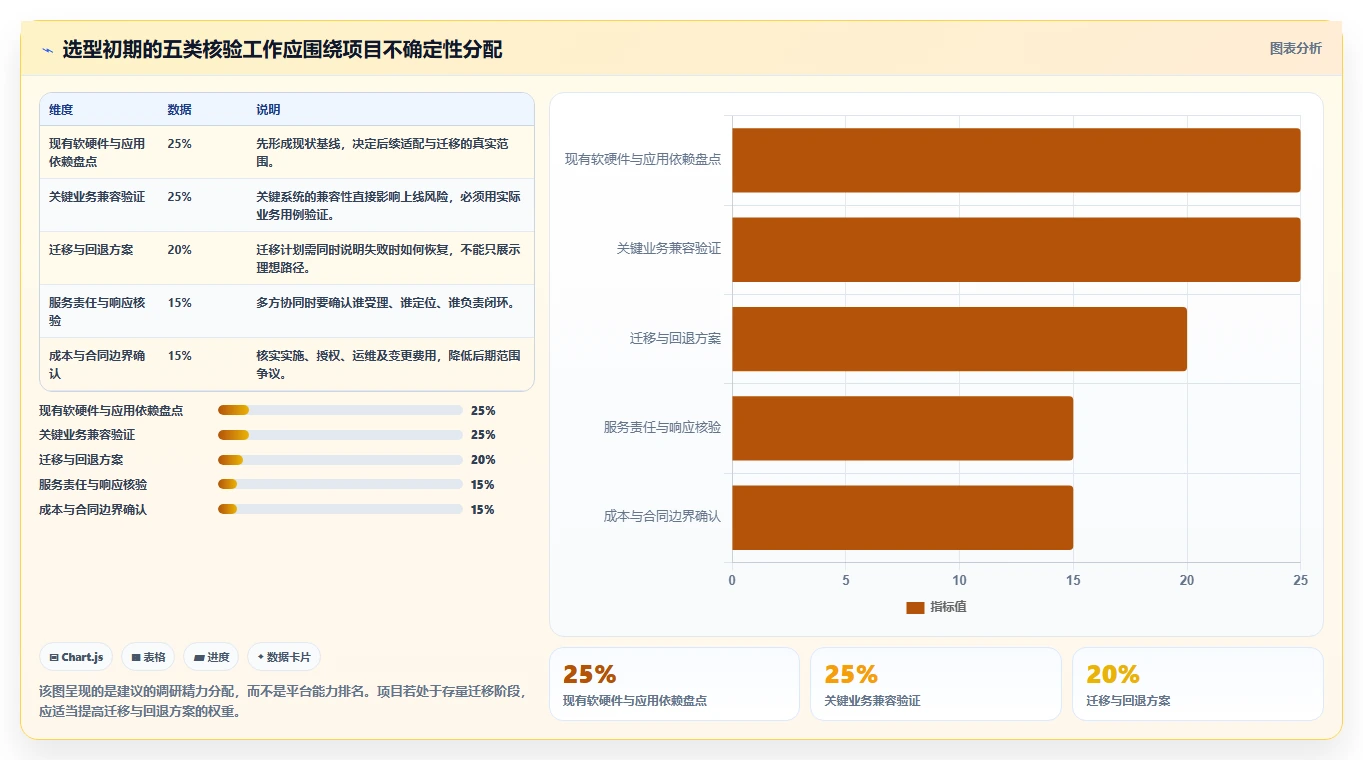1363x760 pixels.
Task: Click the description starting 核实实施、授权
Action: coord(388,364)
